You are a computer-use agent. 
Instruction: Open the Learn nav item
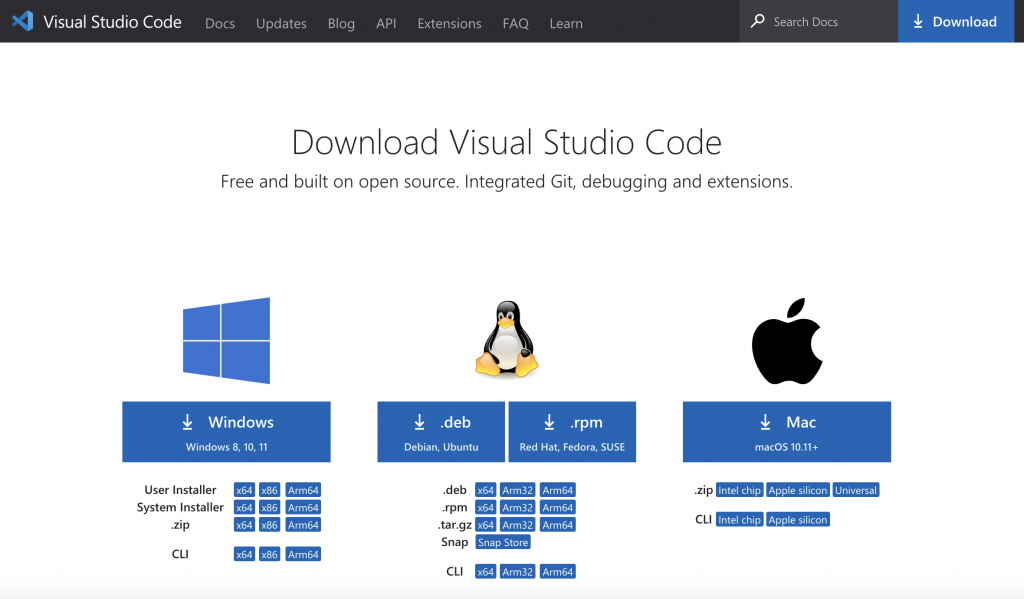pyautogui.click(x=566, y=24)
